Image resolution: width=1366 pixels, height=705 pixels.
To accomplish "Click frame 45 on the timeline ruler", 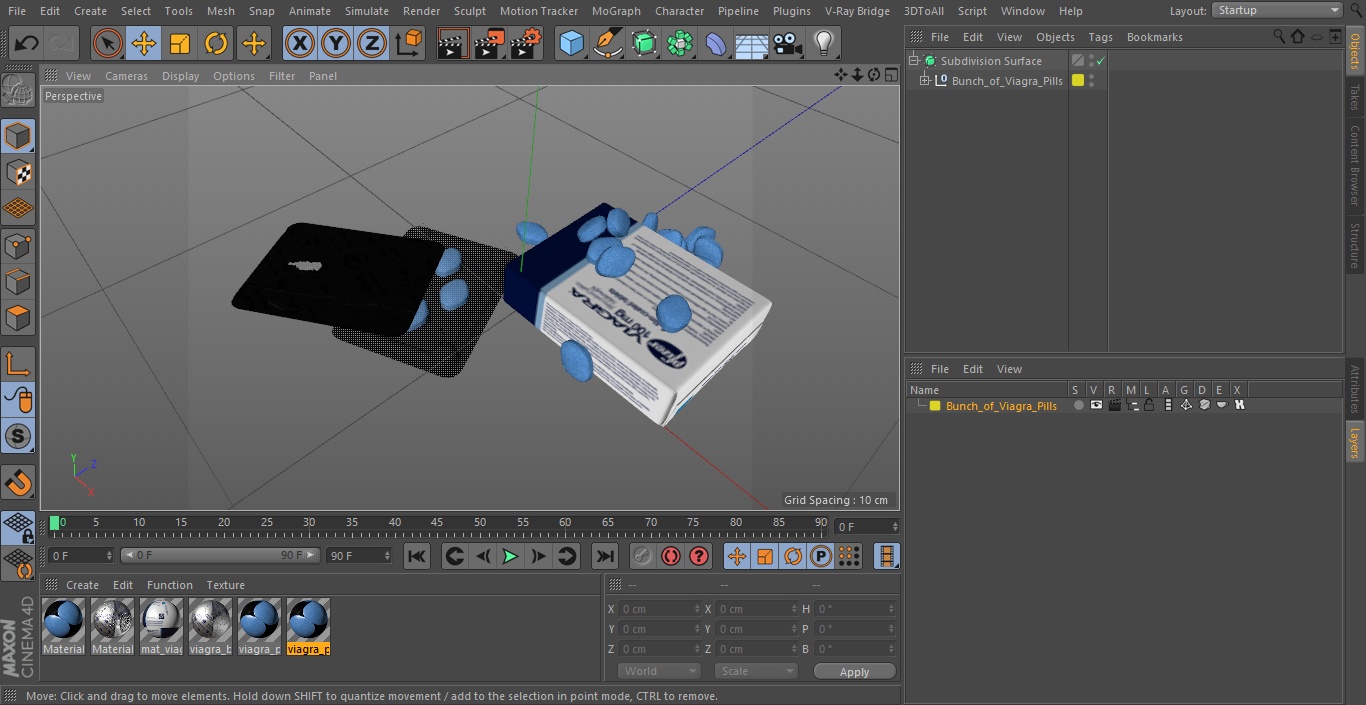I will (x=437, y=524).
